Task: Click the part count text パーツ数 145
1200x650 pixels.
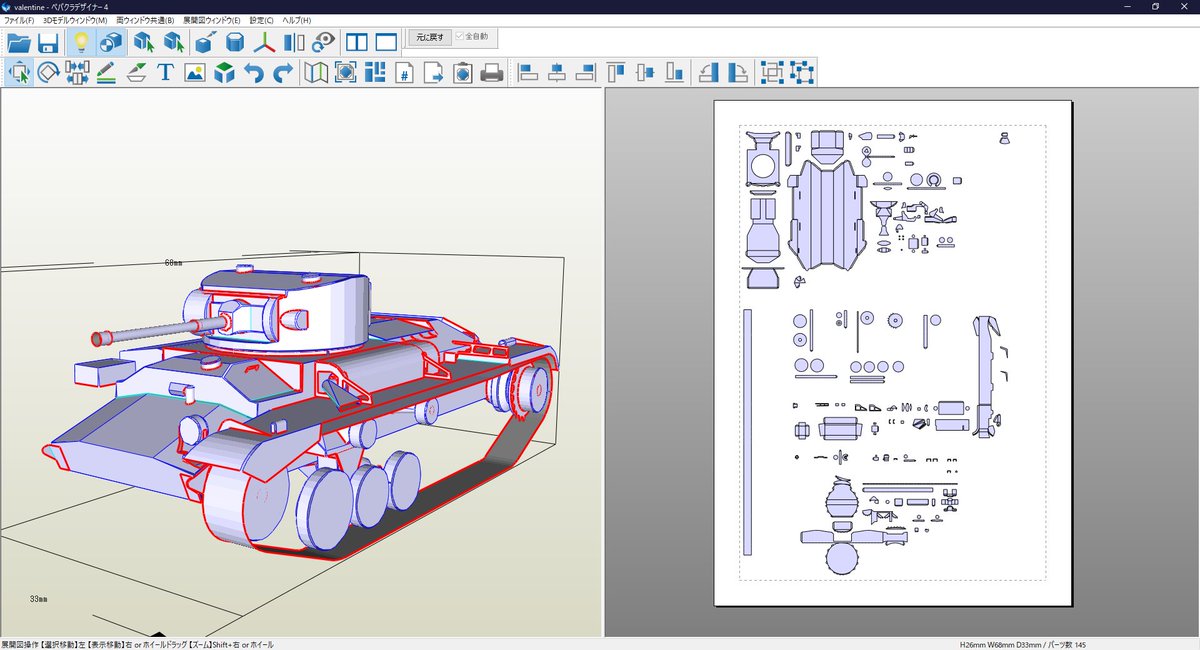Action: (x=1063, y=645)
